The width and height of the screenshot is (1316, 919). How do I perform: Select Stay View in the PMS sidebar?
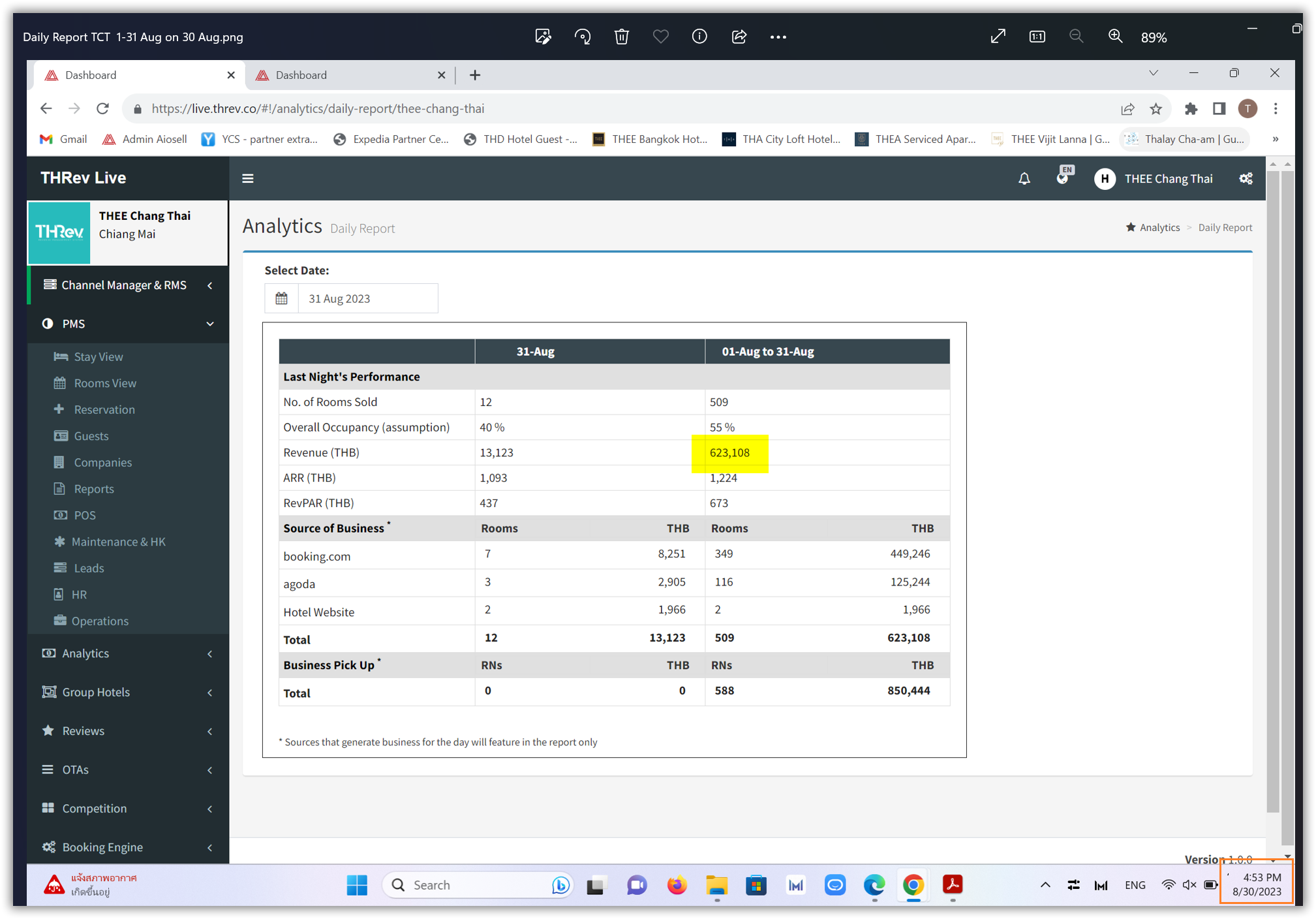(x=99, y=356)
